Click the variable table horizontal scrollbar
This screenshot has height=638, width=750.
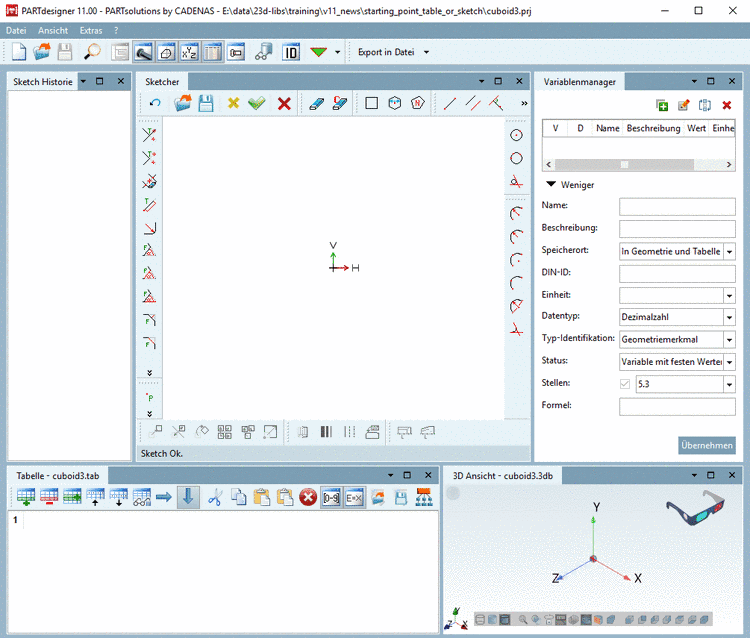pos(624,164)
